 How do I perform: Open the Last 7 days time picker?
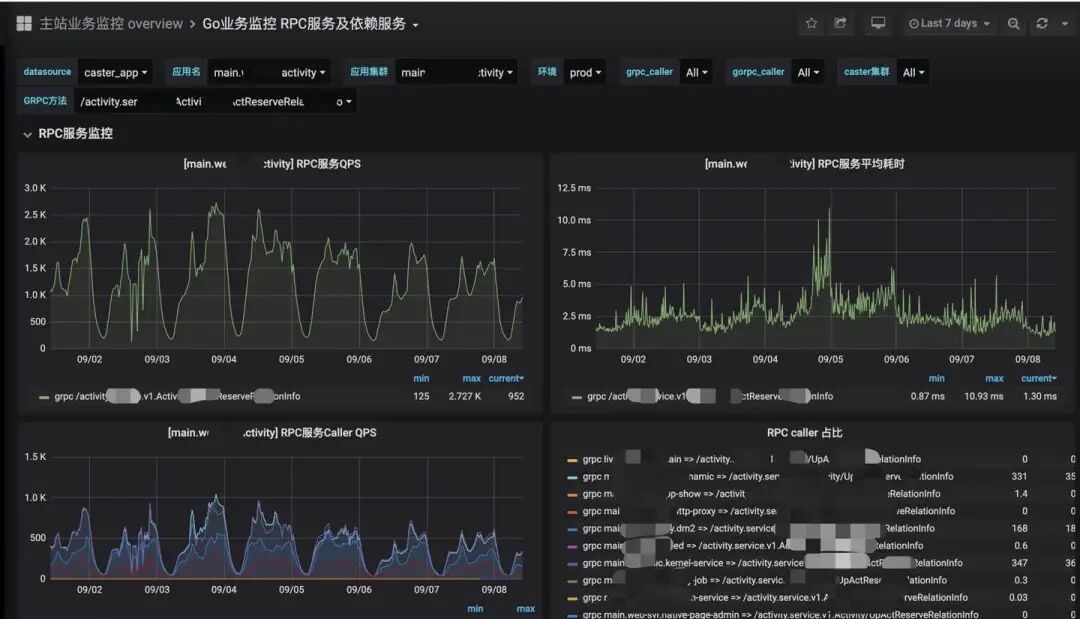click(949, 23)
